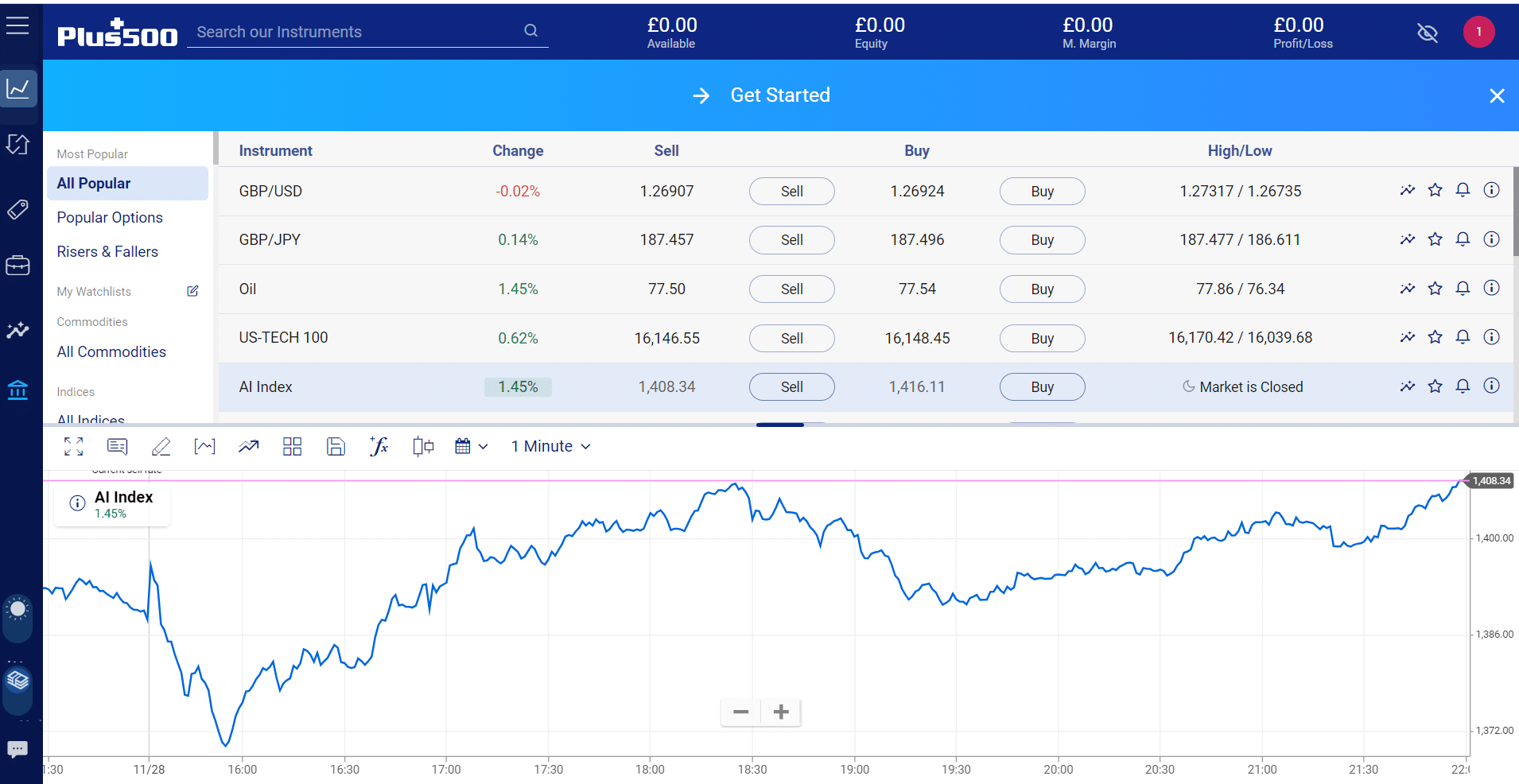Add GBP/USD to favourites with the star
Image resolution: width=1519 pixels, height=784 pixels.
click(x=1435, y=190)
